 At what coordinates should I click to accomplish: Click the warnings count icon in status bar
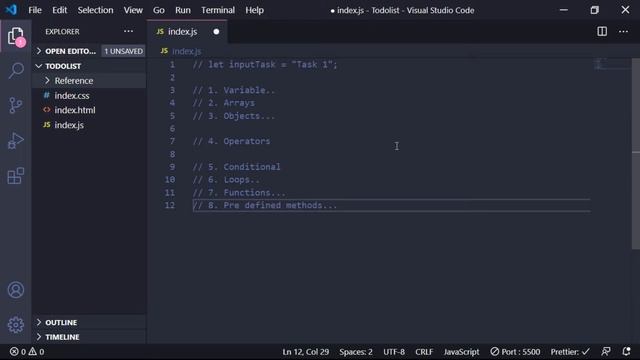[x=32, y=351]
